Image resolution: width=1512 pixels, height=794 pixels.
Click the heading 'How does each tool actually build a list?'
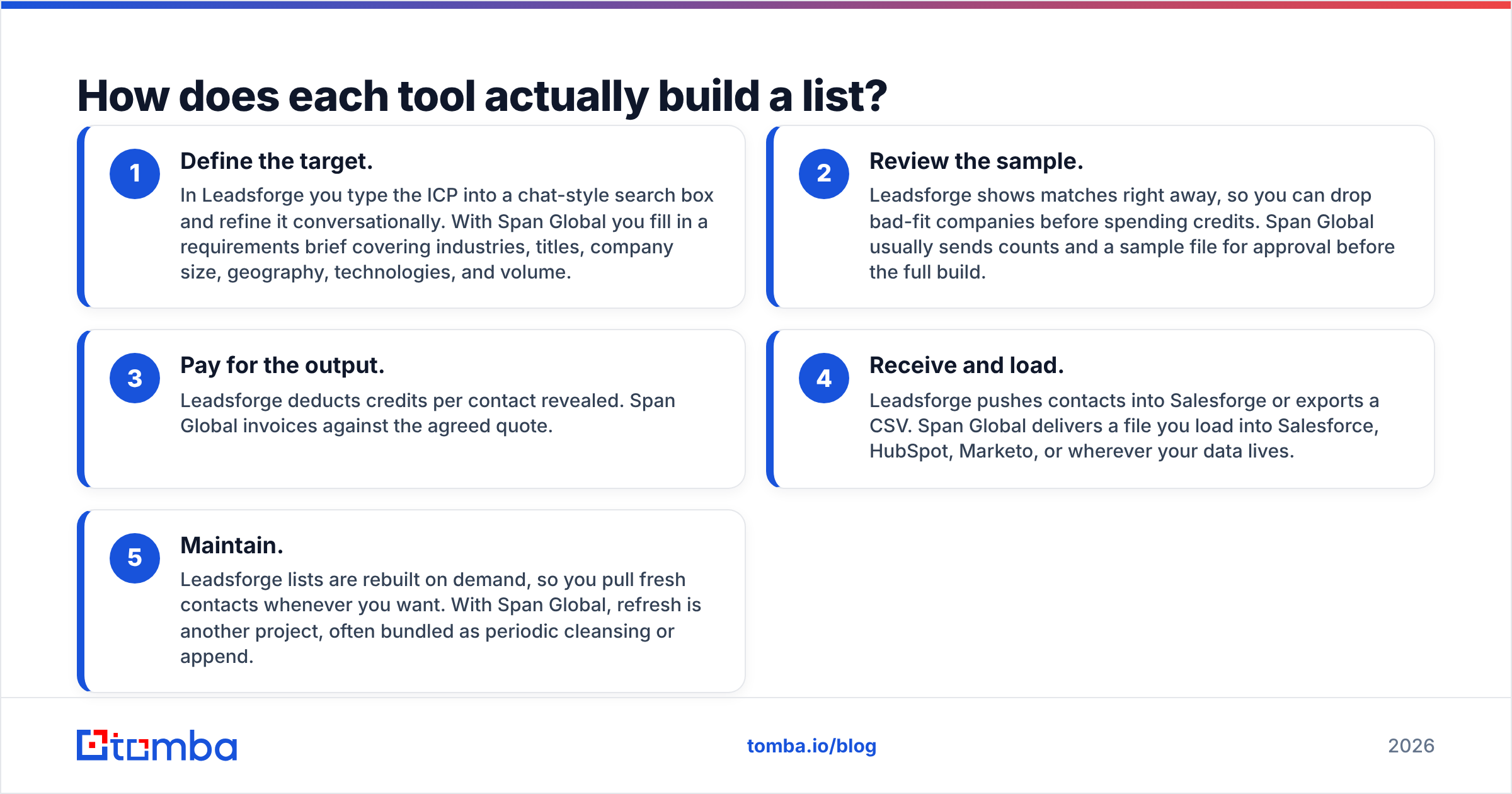point(482,96)
